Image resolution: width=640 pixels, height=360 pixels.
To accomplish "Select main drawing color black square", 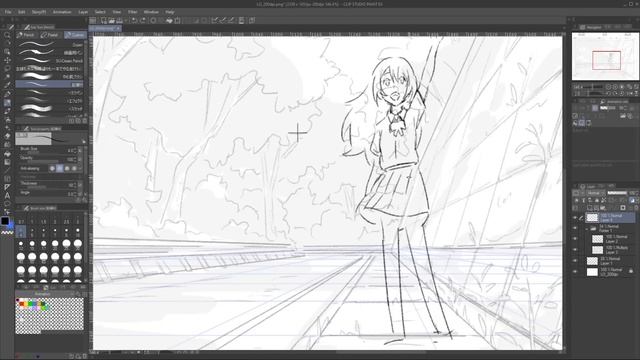I will point(4,221).
